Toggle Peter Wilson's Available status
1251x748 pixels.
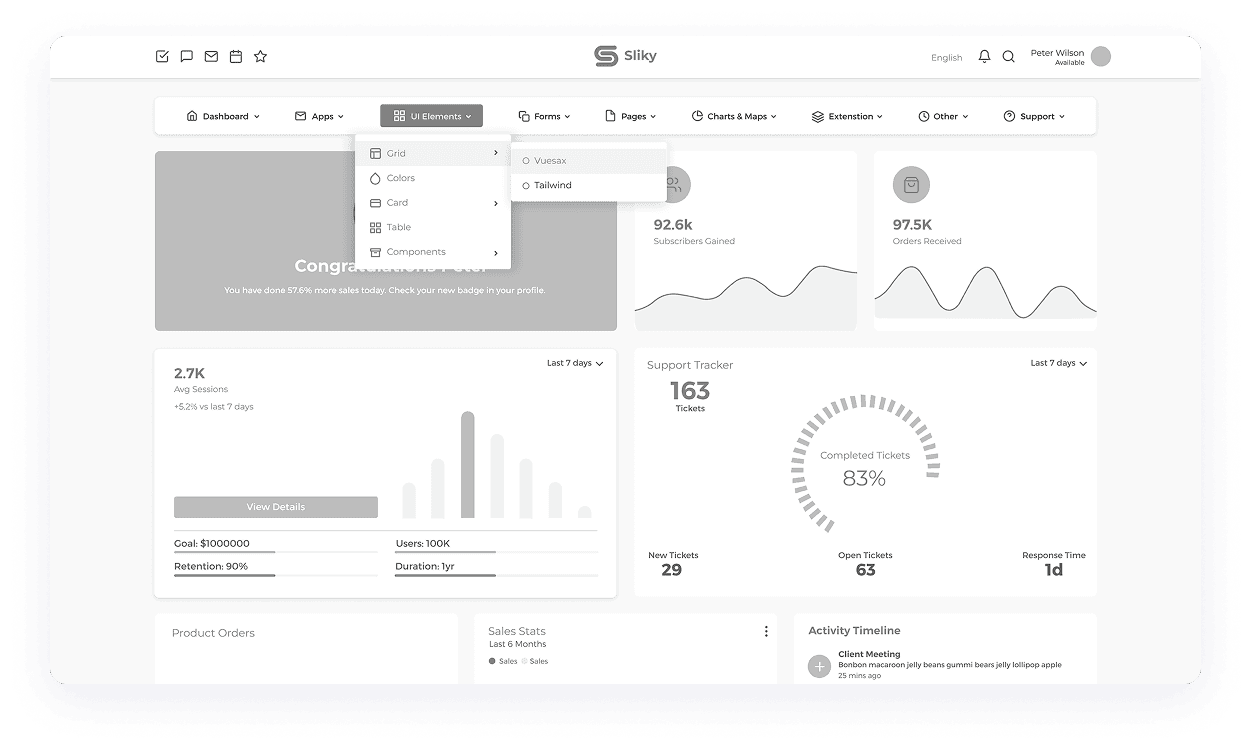1069,62
